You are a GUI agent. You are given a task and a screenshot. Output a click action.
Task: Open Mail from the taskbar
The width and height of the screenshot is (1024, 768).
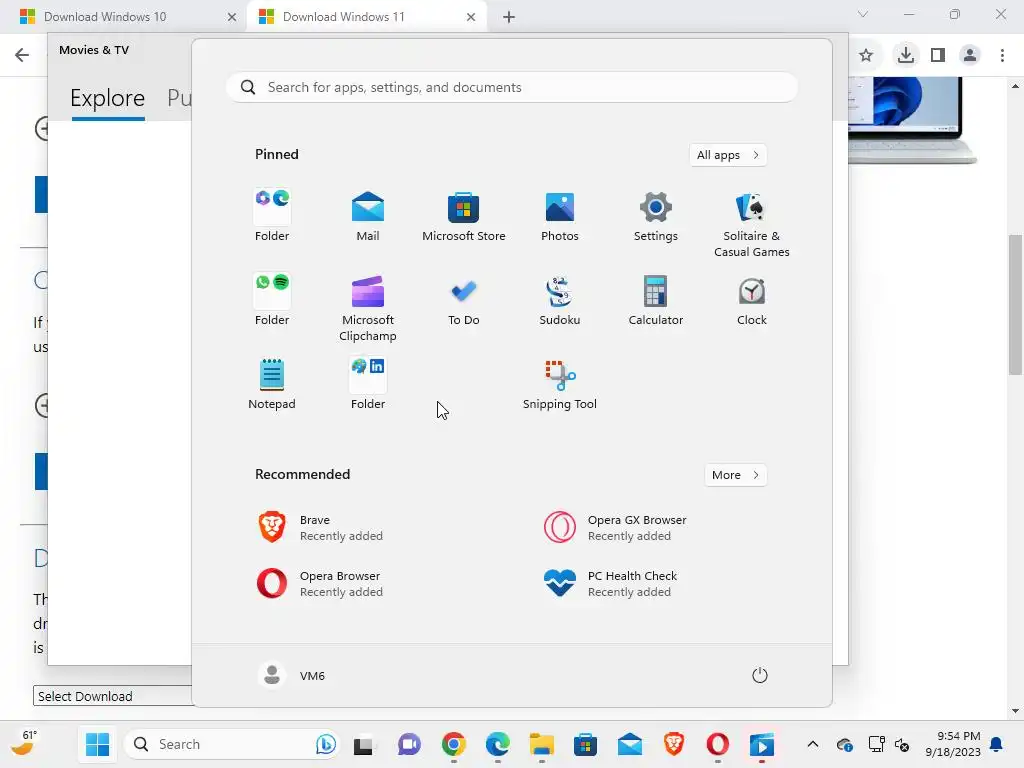pos(630,744)
